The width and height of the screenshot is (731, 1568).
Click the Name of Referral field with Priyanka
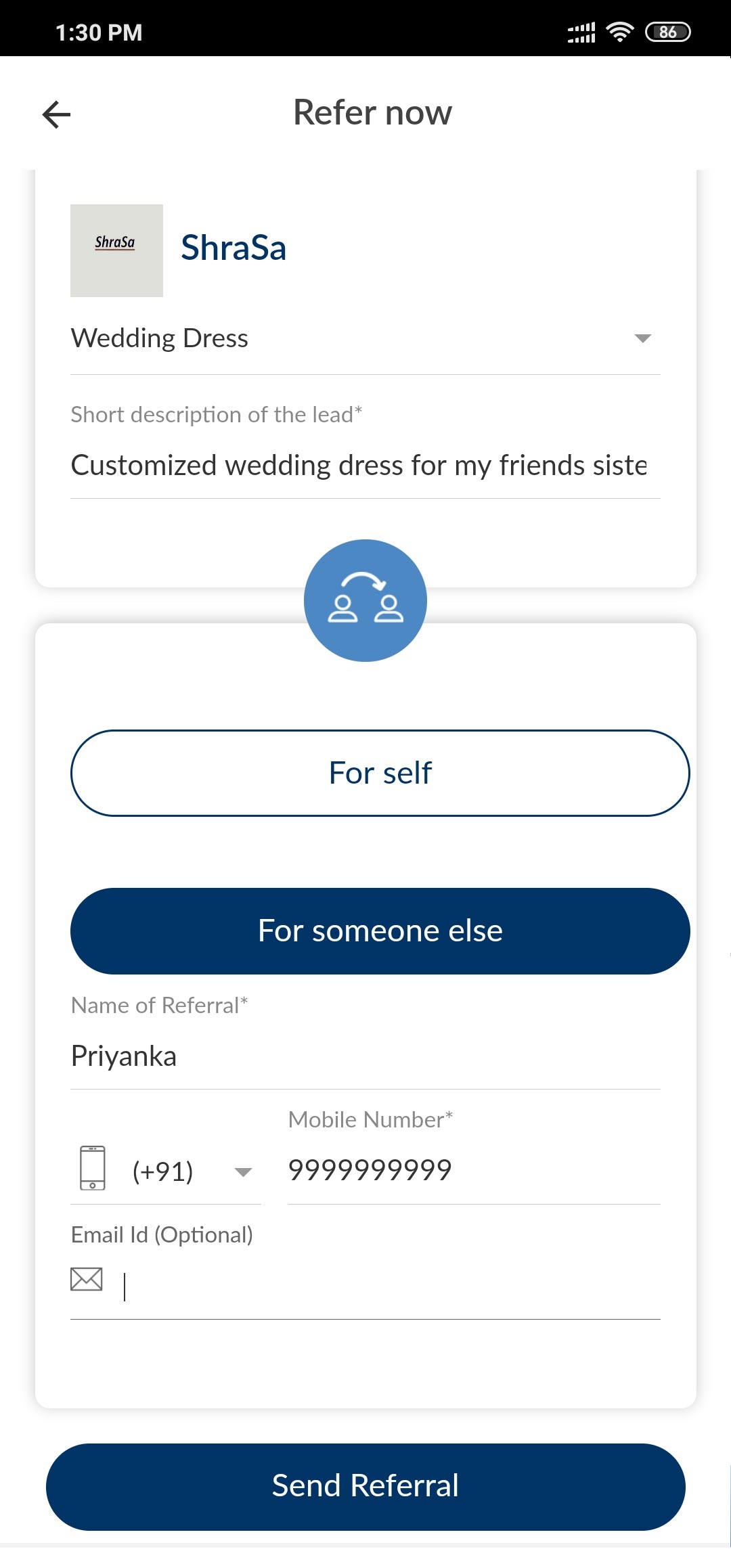[365, 1056]
